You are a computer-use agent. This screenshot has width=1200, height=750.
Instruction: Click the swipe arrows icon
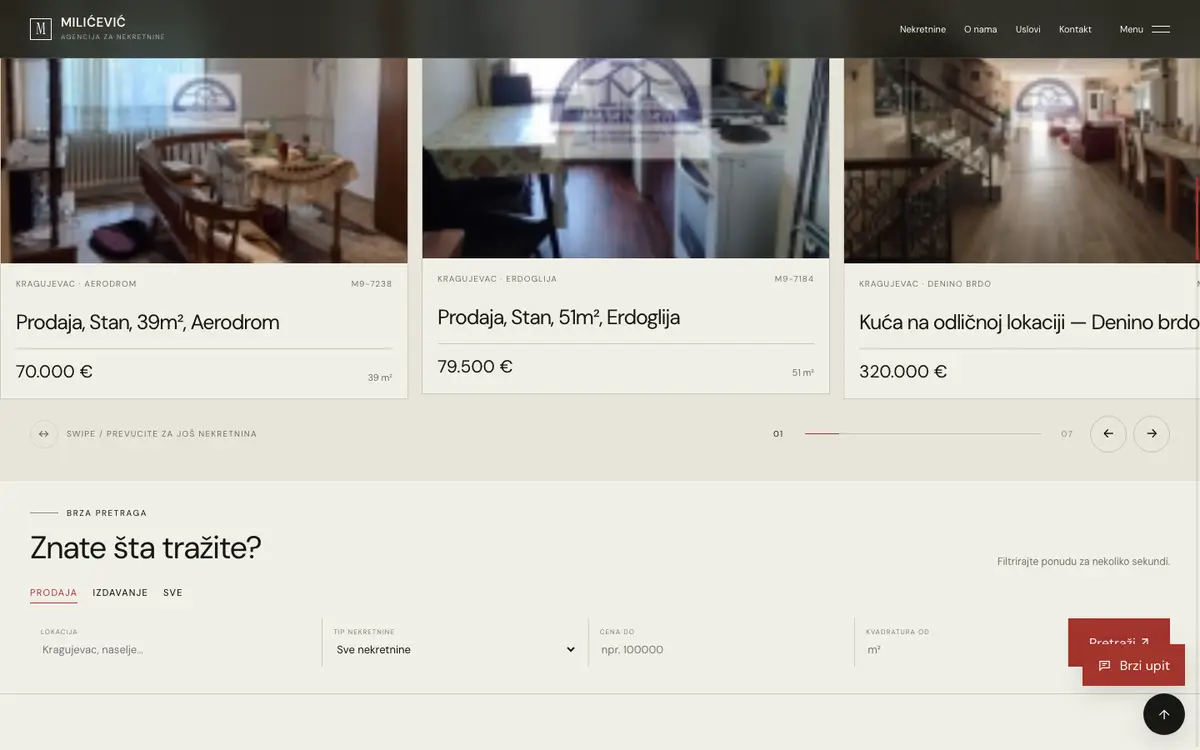[x=44, y=434]
